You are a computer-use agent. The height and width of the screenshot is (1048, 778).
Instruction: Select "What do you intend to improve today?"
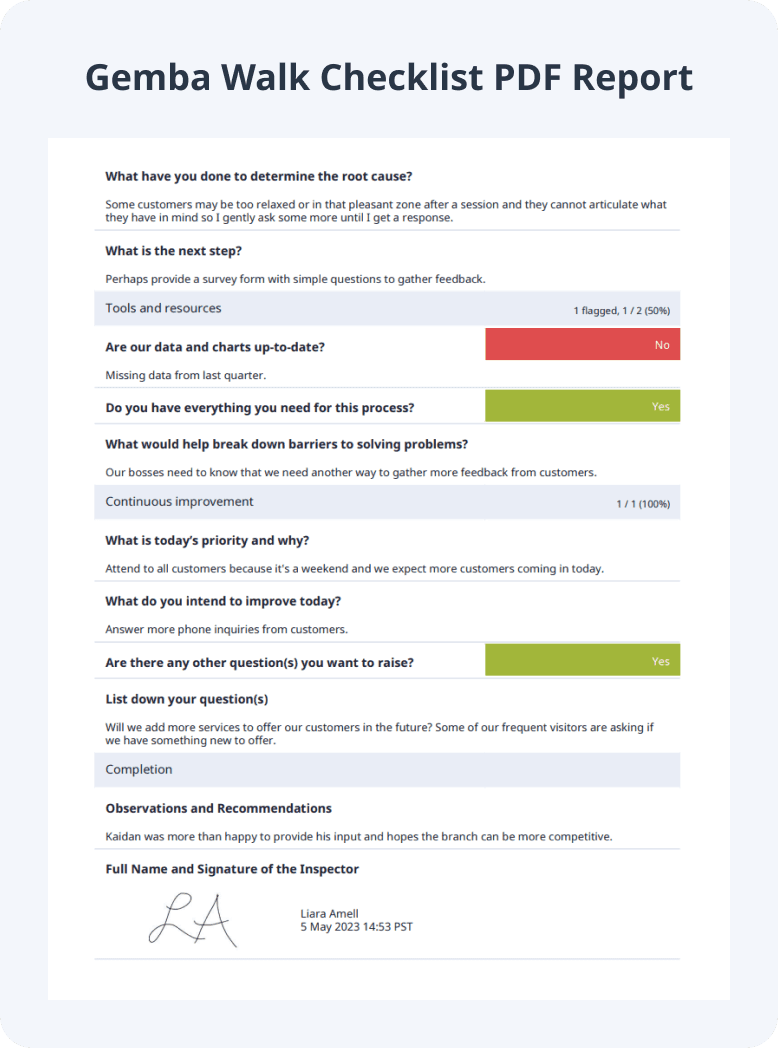(223, 601)
